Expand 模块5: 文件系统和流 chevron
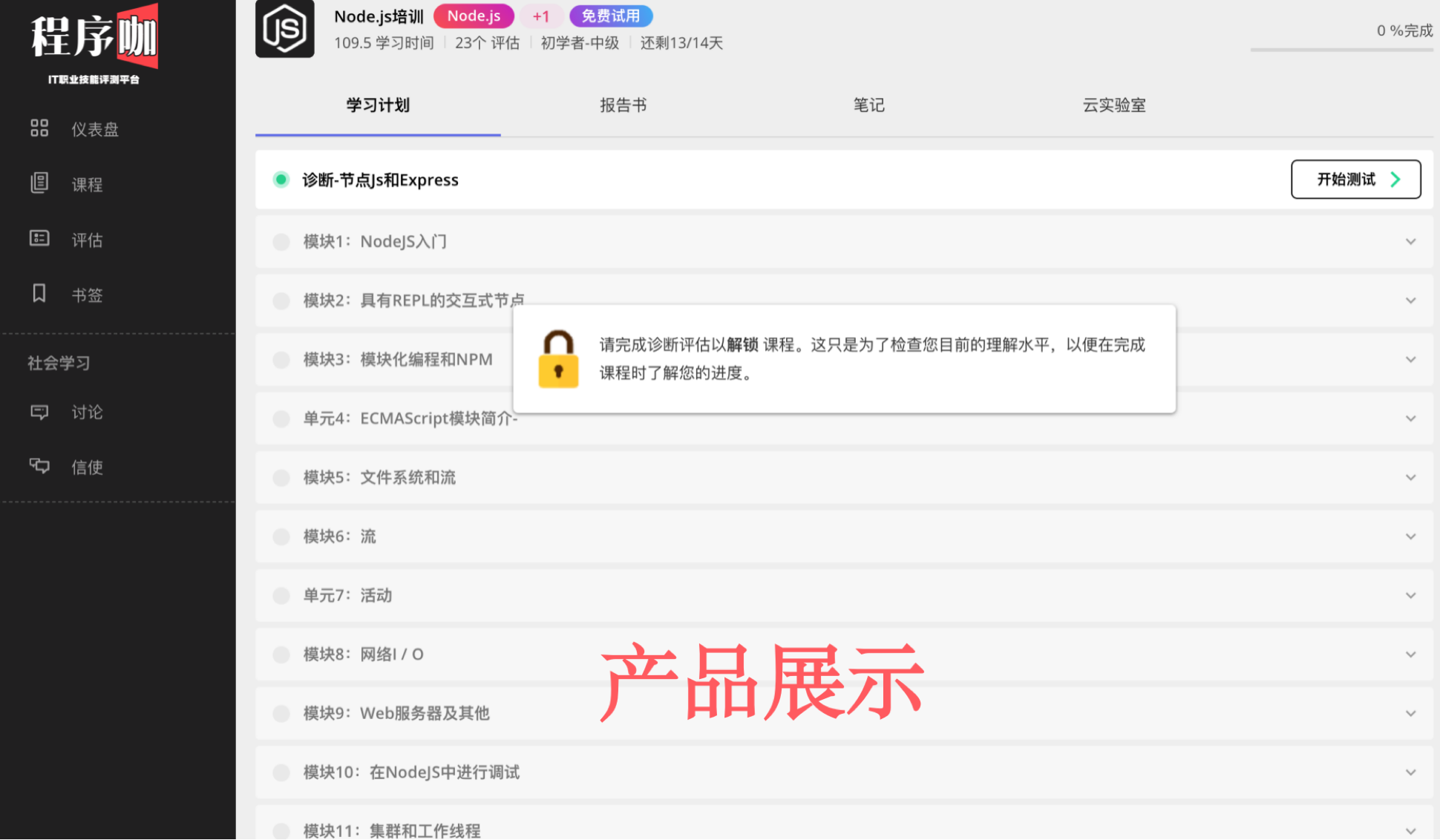 (1410, 477)
